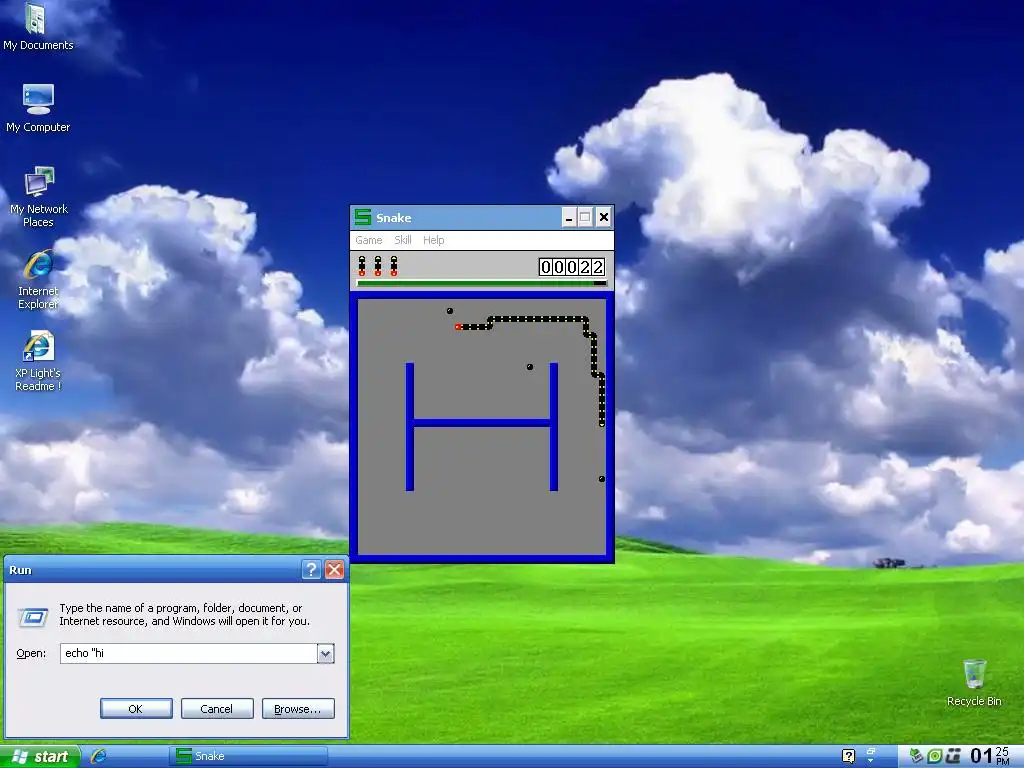
Task: Click the food dot near the snake head
Action: tap(449, 311)
